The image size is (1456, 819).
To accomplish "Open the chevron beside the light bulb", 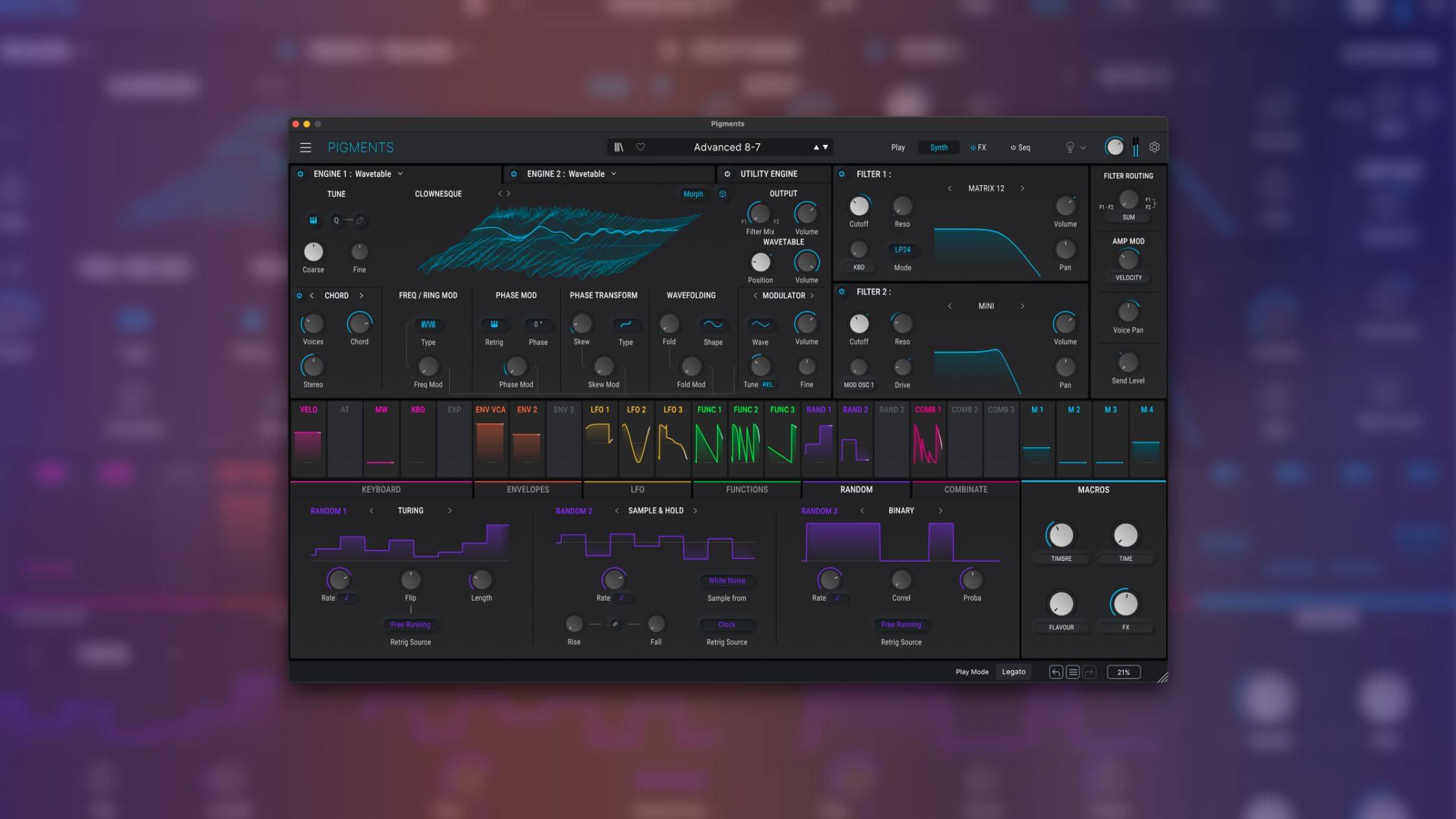I will click(1083, 148).
